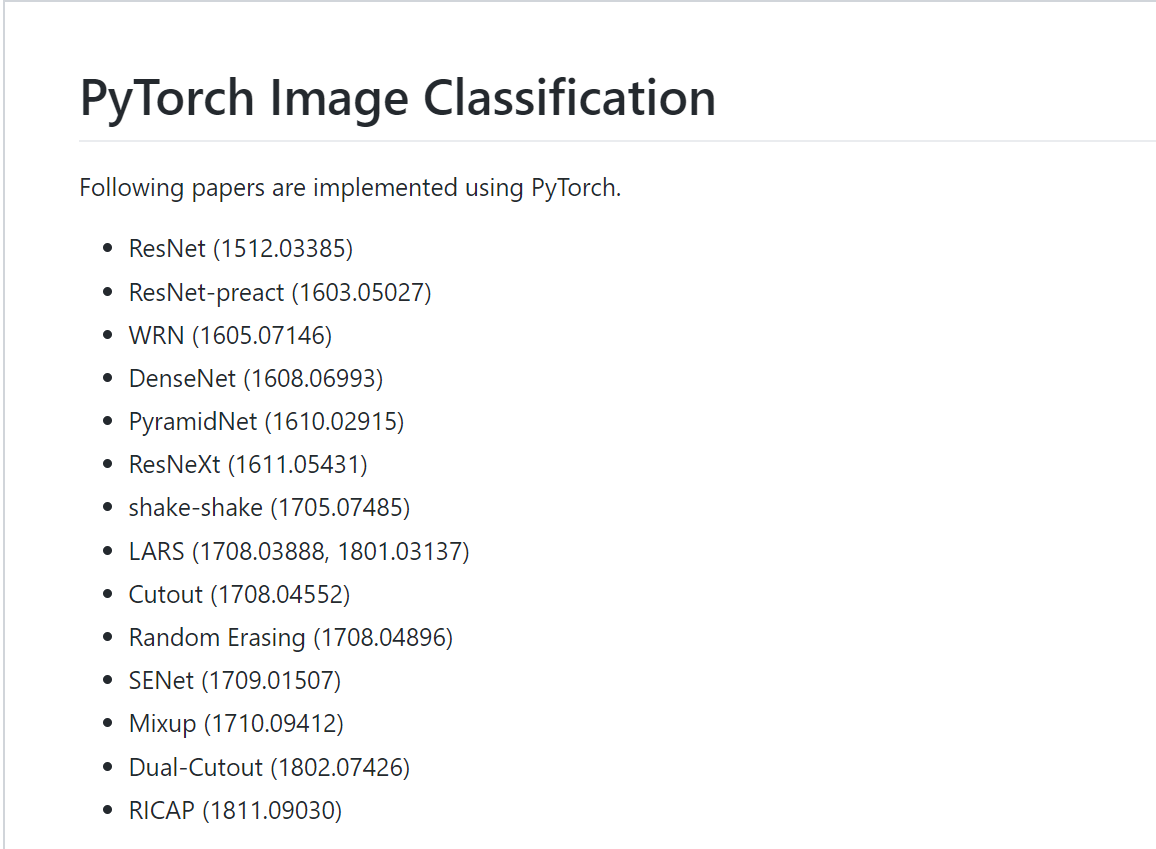Screen dimensions: 1156x849
Task: Click the SENet (1709.01507) list item
Action: click(x=234, y=680)
